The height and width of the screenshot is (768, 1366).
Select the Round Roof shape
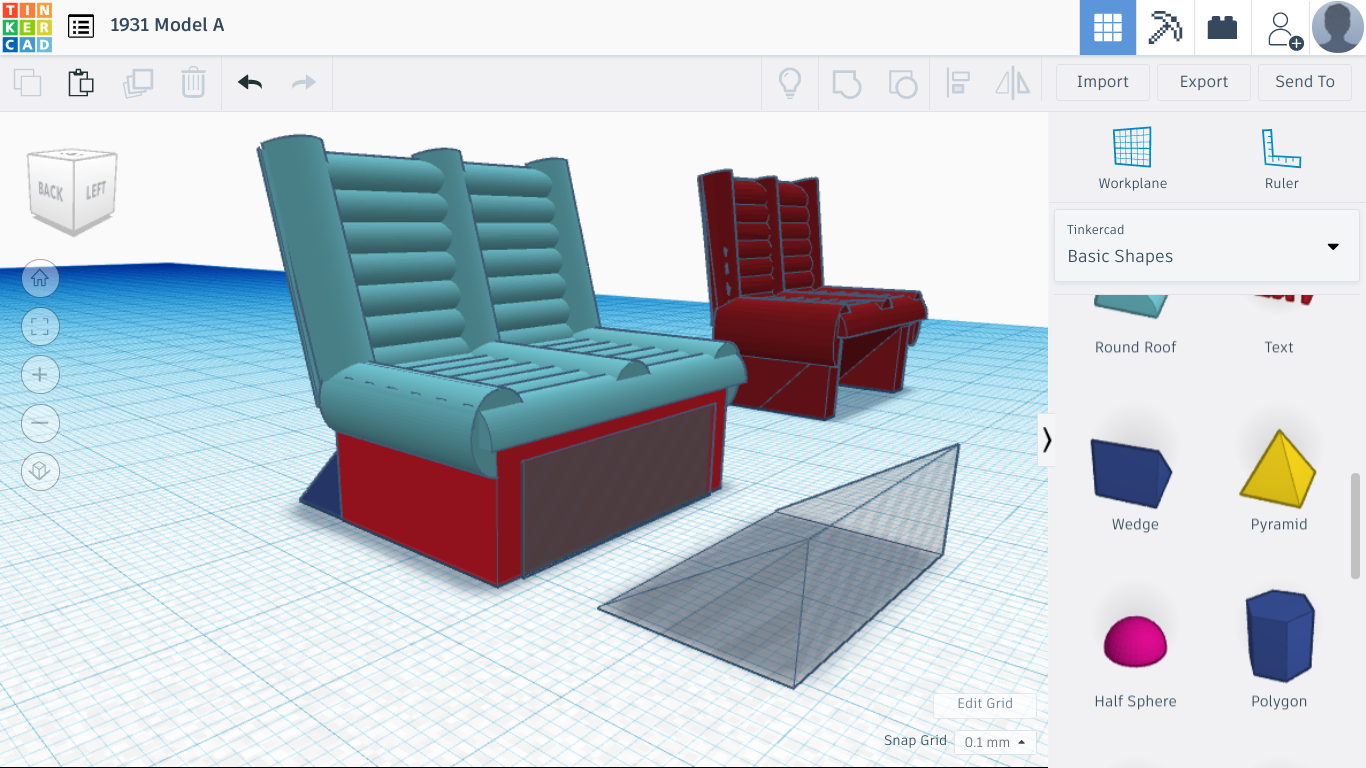coord(1135,326)
